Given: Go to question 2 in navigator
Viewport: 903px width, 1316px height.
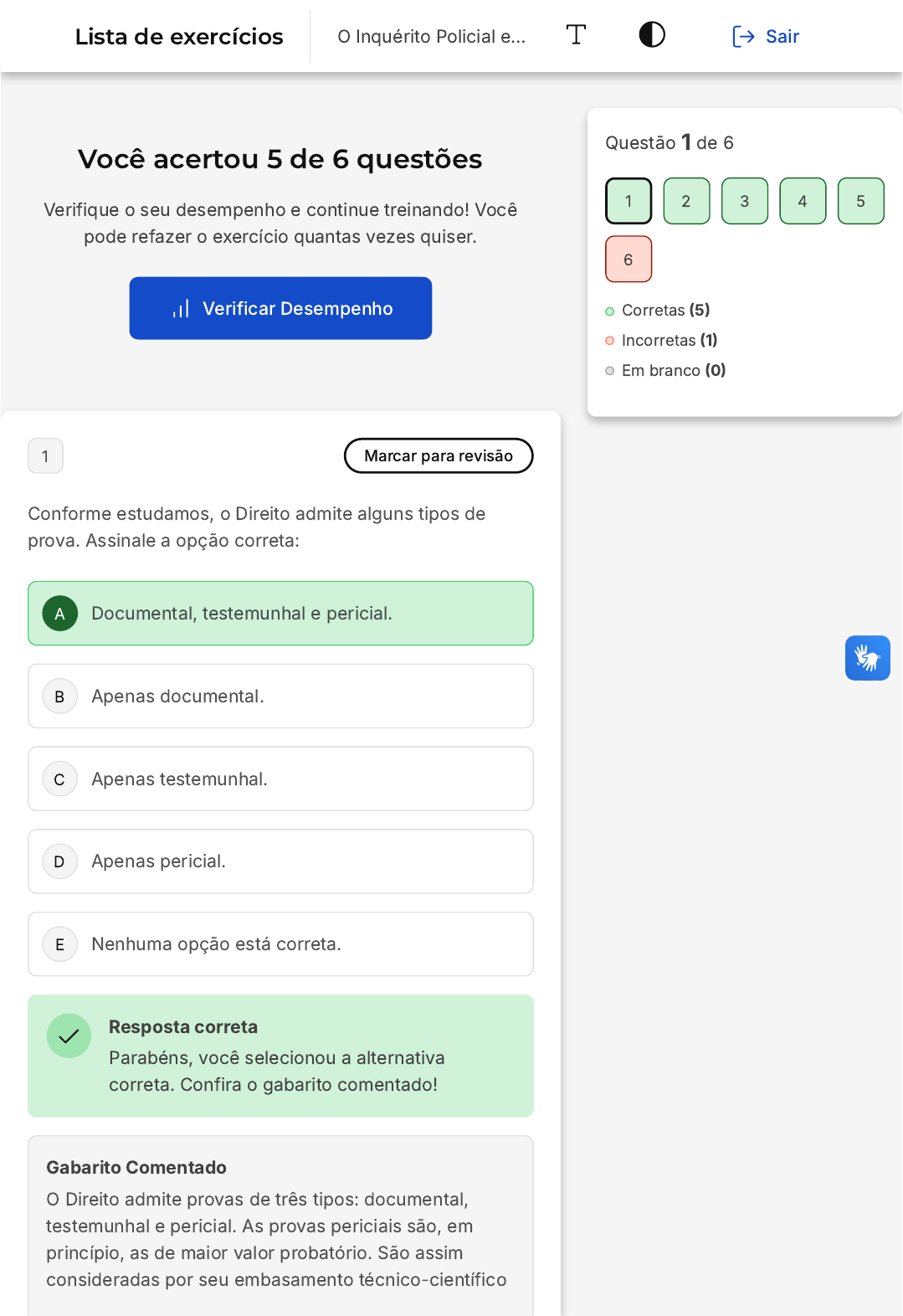Looking at the screenshot, I should pos(686,201).
